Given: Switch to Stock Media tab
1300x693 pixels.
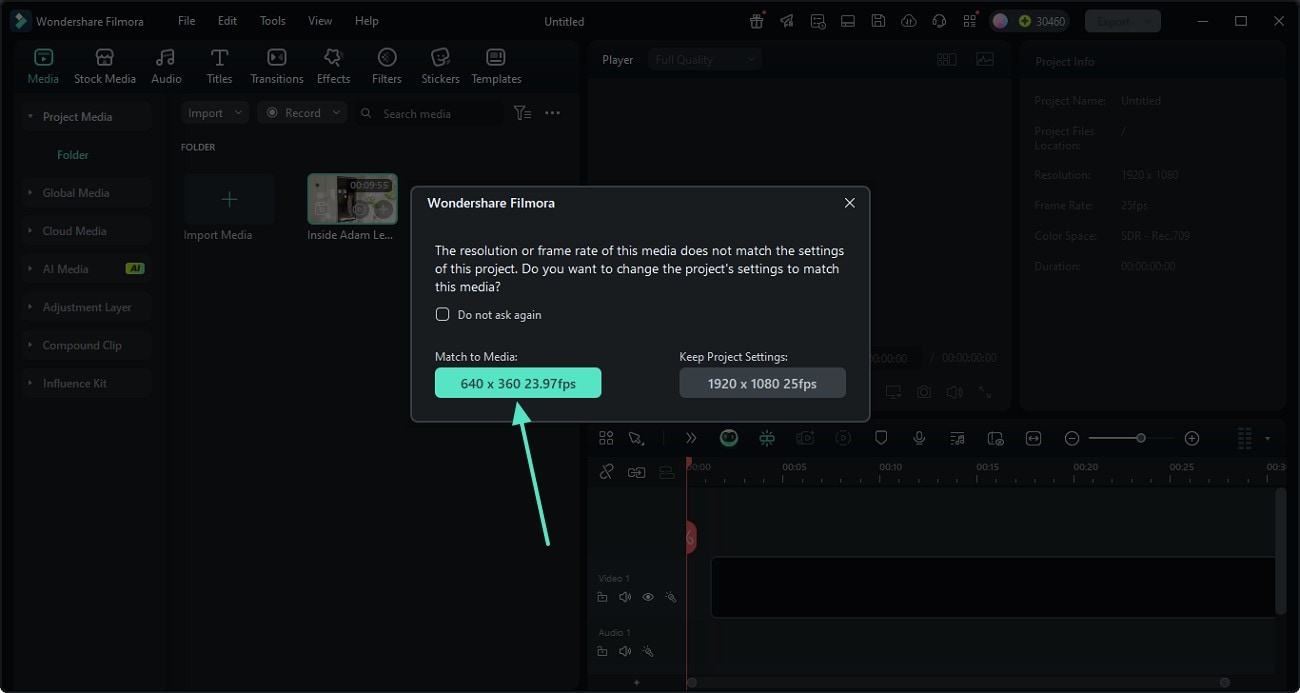Looking at the screenshot, I should click(x=105, y=66).
